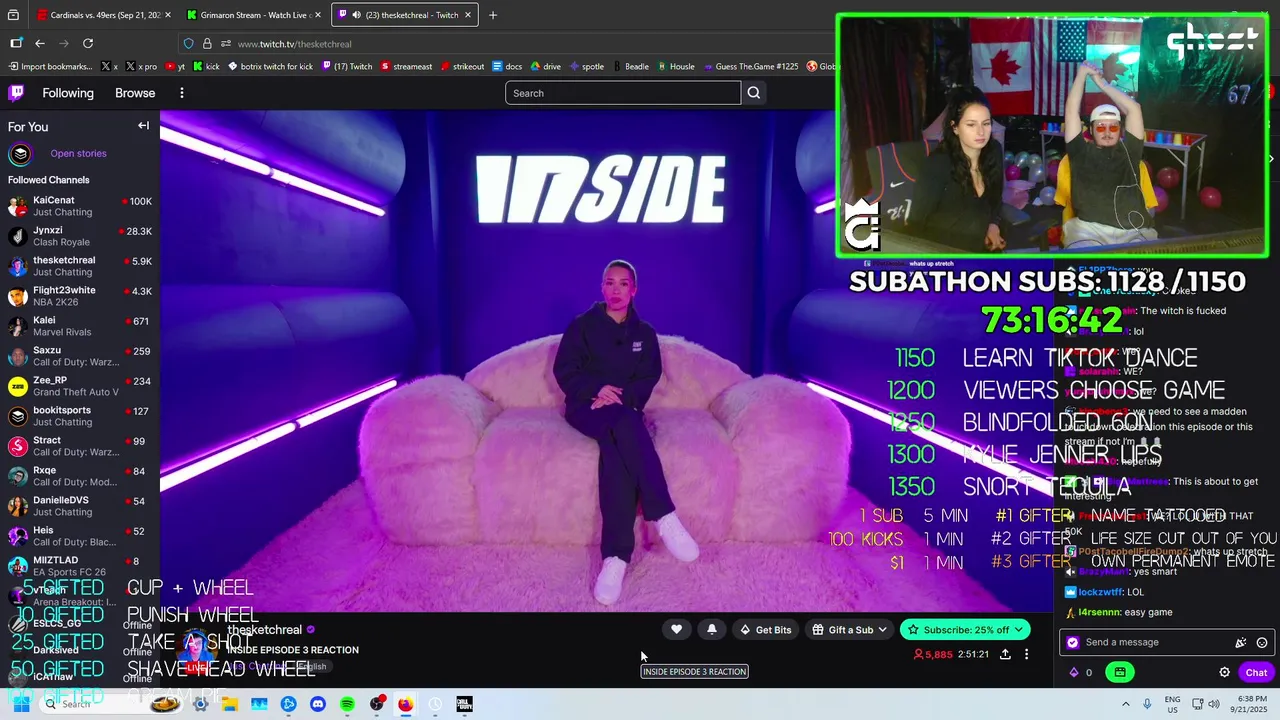This screenshot has width=1280, height=720.
Task: Open the tab list icon at top left
Action: tap(13, 15)
